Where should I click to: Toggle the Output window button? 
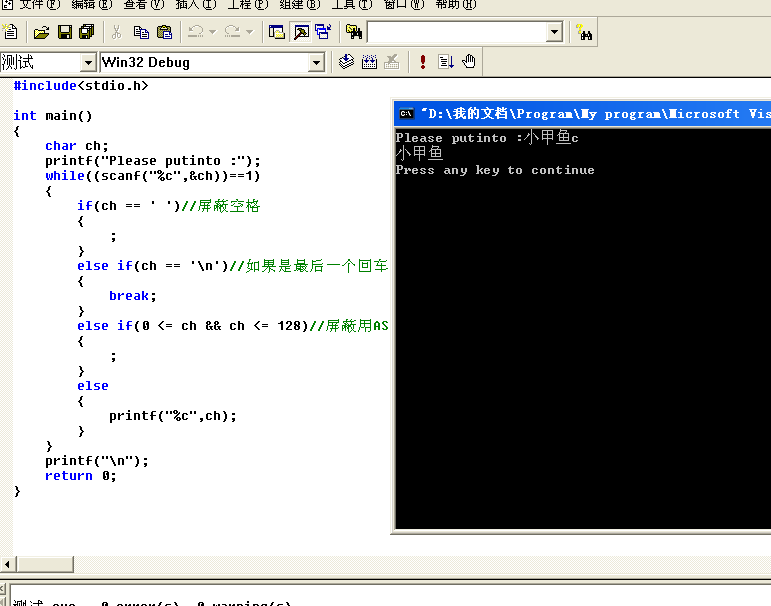pyautogui.click(x=300, y=32)
